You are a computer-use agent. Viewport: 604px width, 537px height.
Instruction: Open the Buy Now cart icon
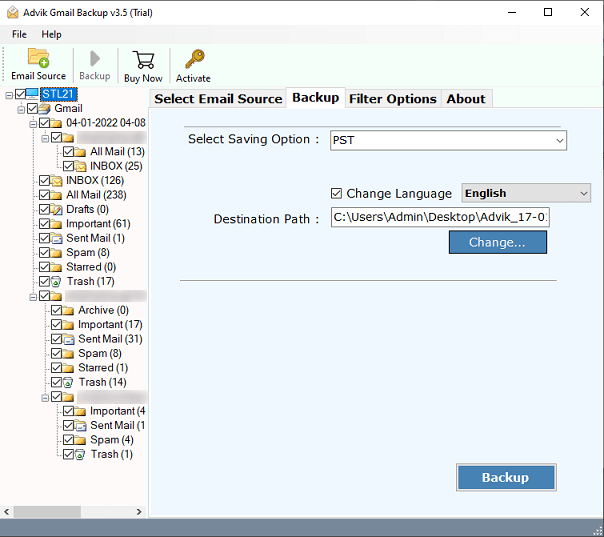(143, 60)
